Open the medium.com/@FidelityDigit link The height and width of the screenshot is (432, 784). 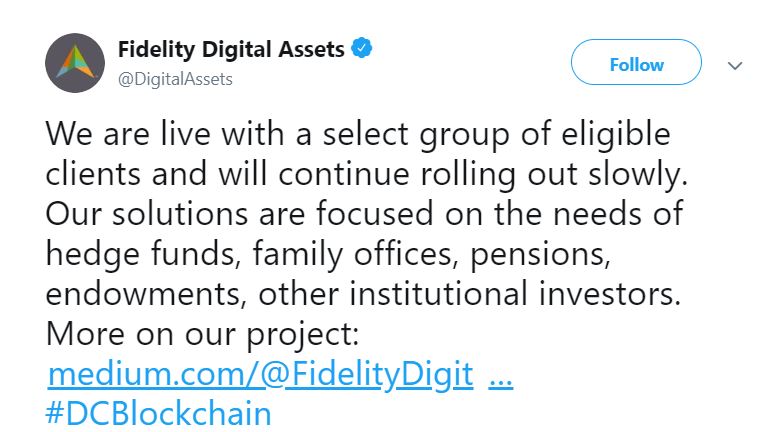(260, 374)
